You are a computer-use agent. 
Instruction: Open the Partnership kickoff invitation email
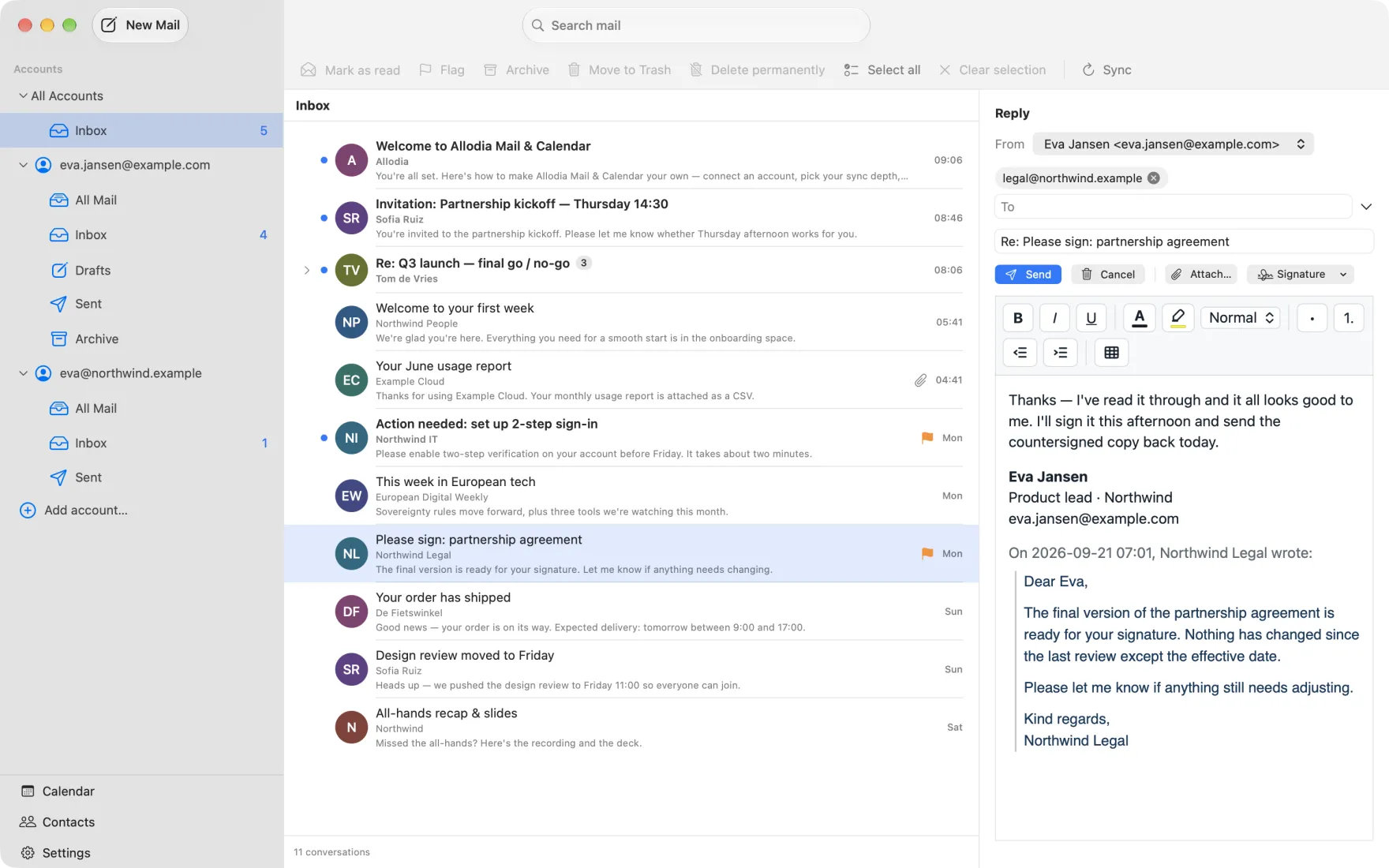[631, 219]
